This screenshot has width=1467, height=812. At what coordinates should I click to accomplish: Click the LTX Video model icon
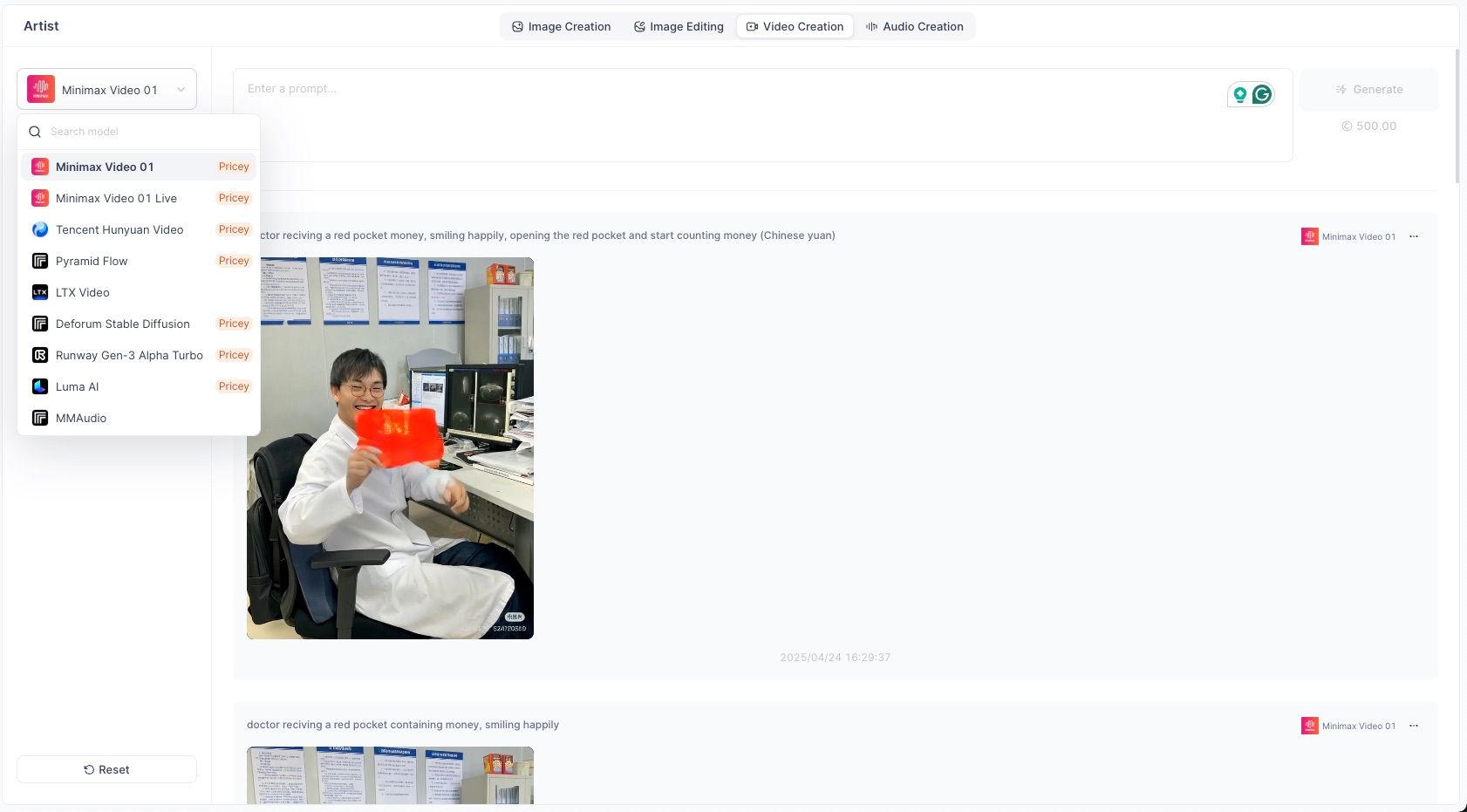(40, 292)
